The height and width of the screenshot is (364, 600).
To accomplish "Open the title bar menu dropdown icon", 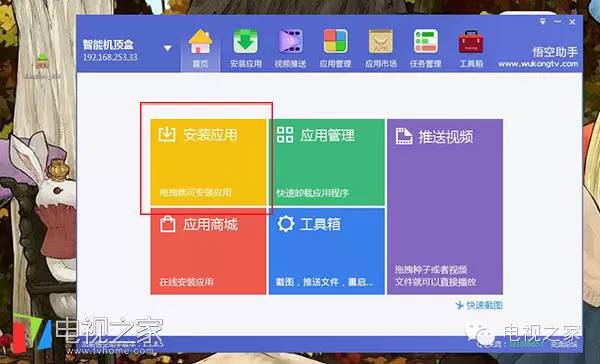I will click(543, 22).
